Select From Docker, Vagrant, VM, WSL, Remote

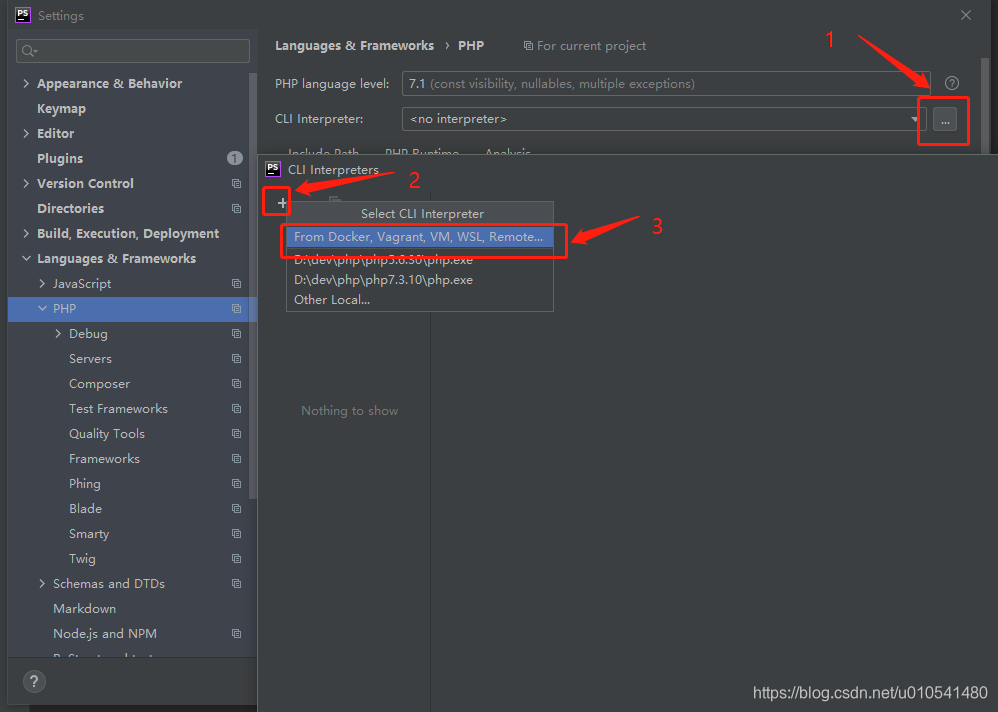tap(419, 237)
